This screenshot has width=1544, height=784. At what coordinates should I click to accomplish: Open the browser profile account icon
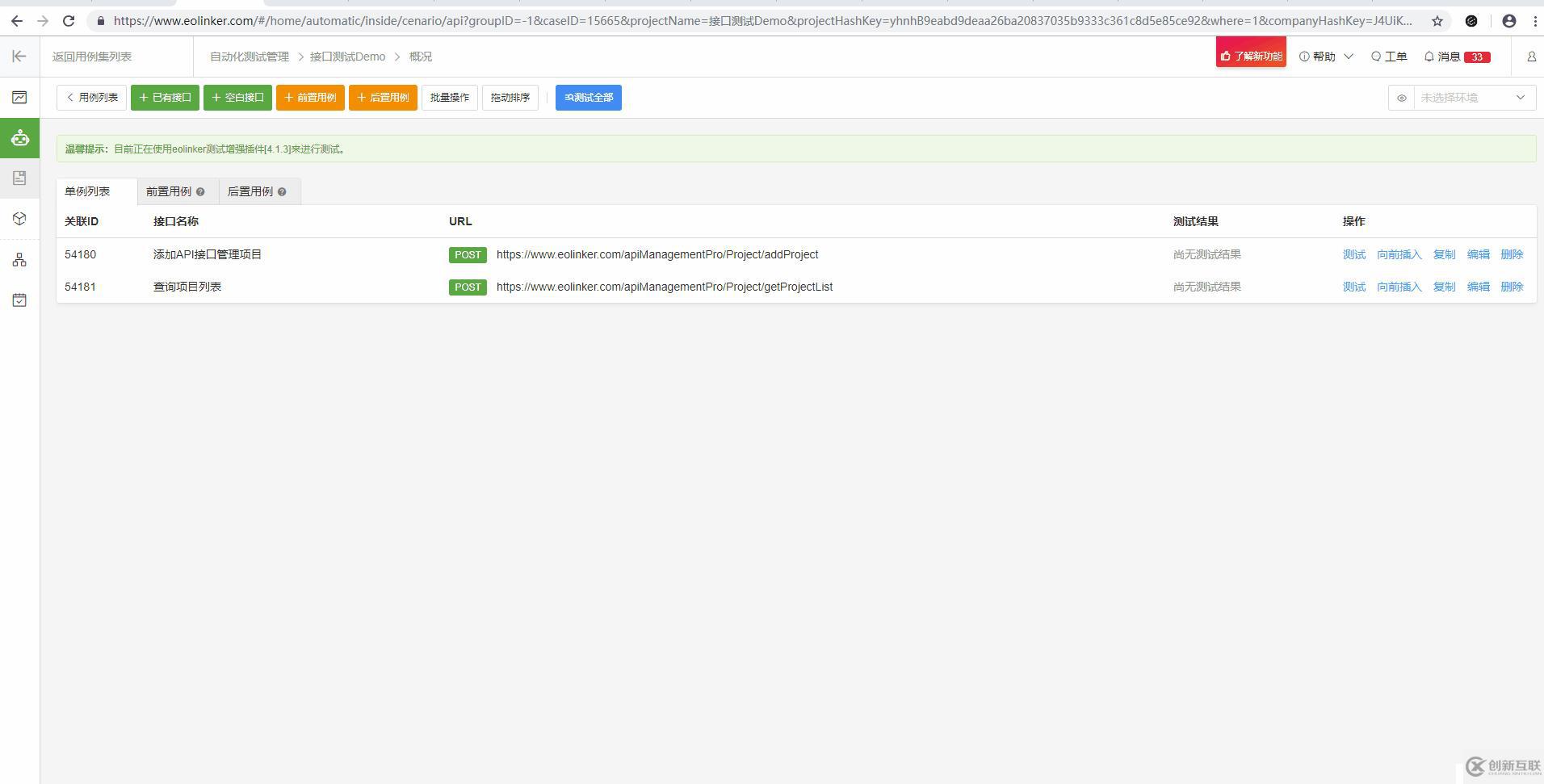[1508, 21]
